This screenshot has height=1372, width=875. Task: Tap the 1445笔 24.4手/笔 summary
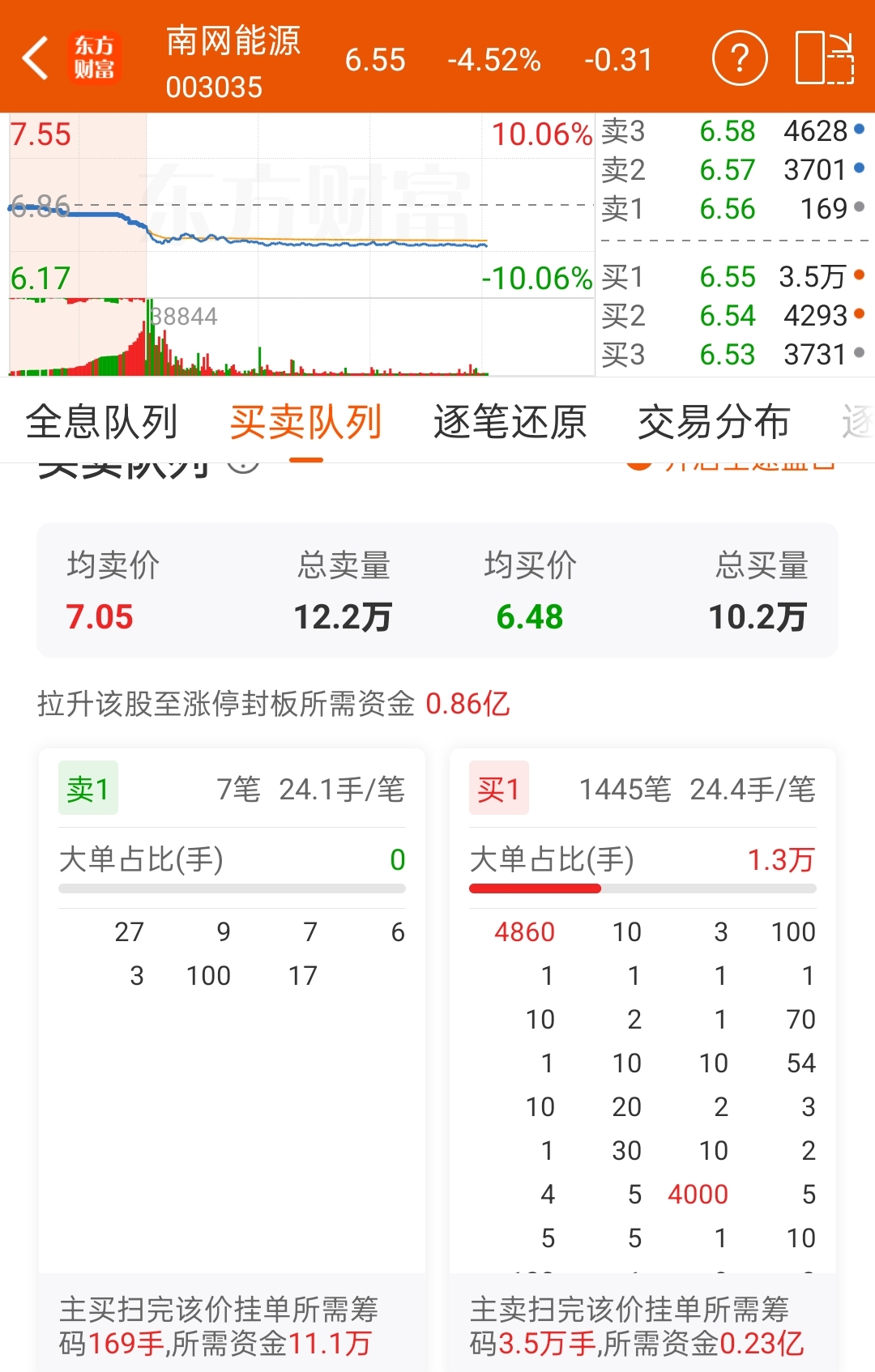698,789
